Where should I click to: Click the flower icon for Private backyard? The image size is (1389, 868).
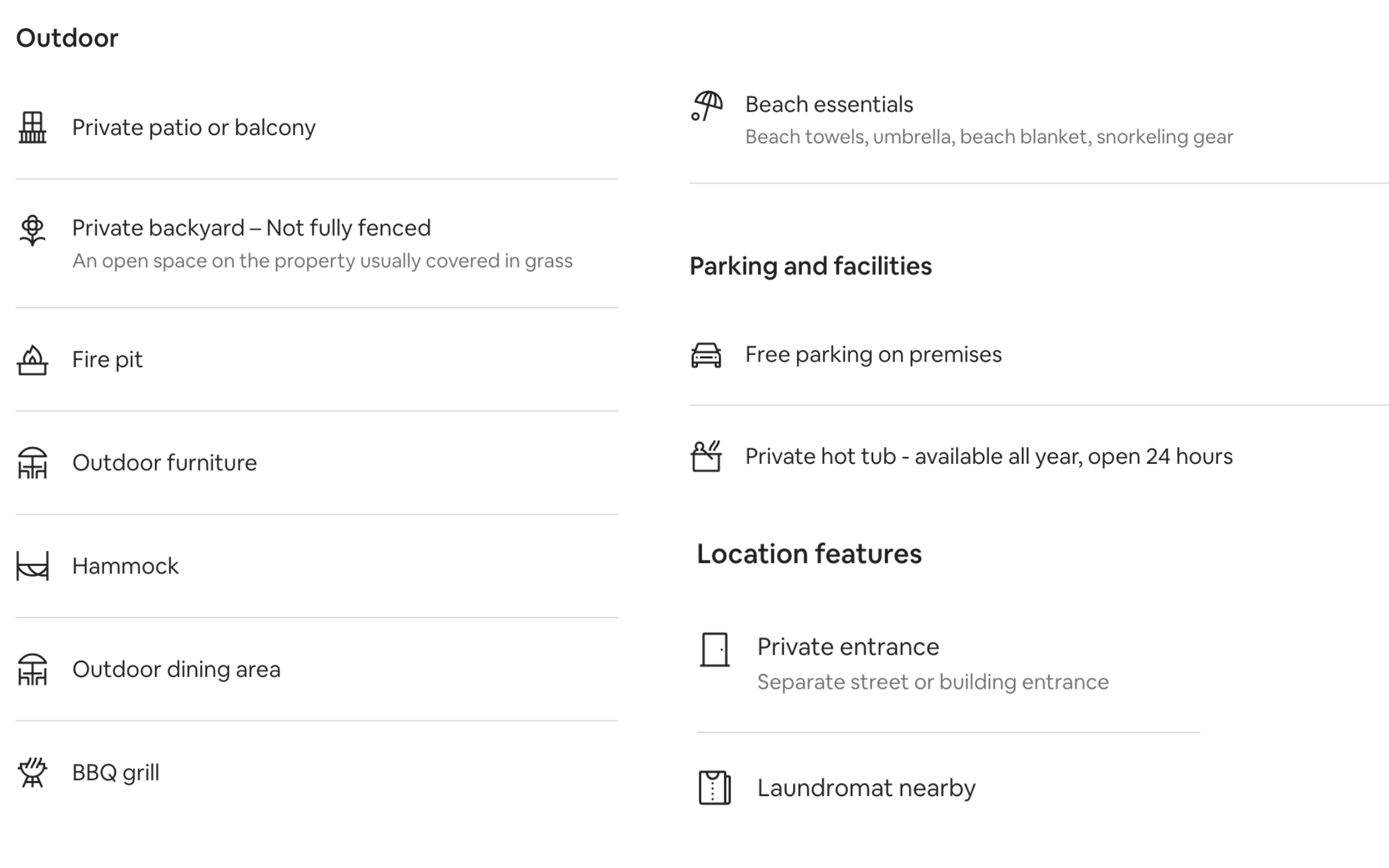pos(32,230)
